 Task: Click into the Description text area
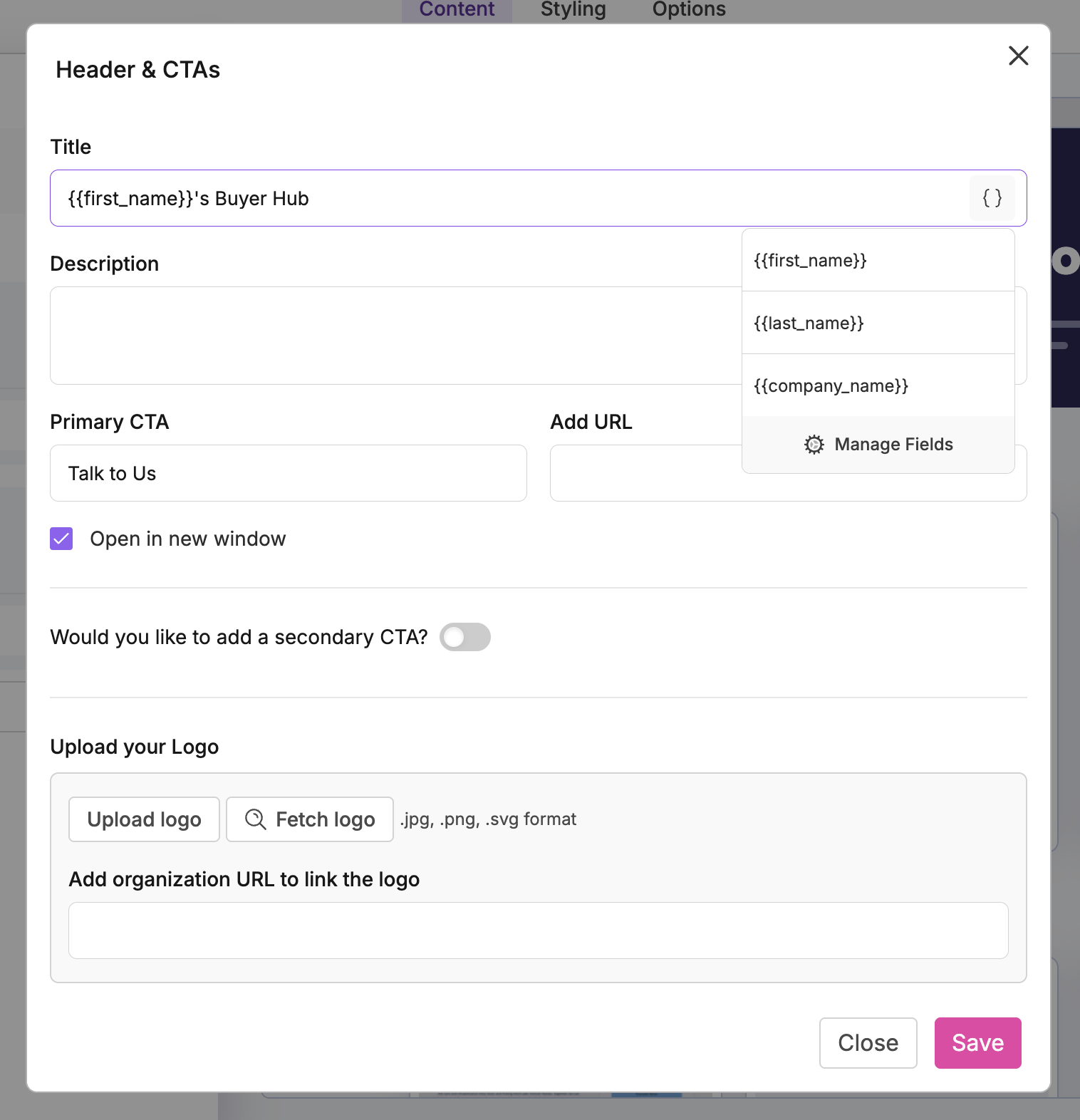pos(392,336)
